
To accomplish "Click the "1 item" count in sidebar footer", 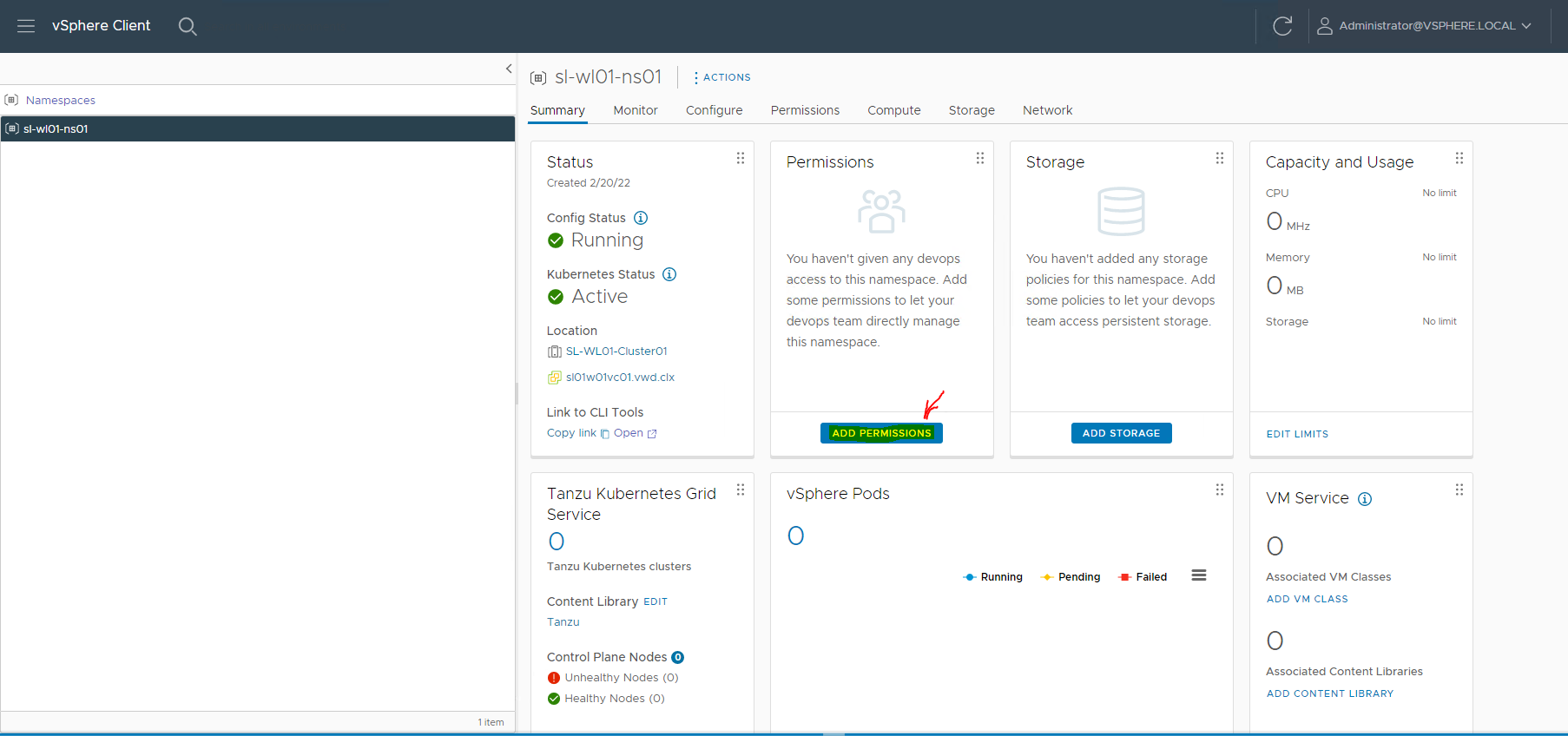I will tap(491, 722).
